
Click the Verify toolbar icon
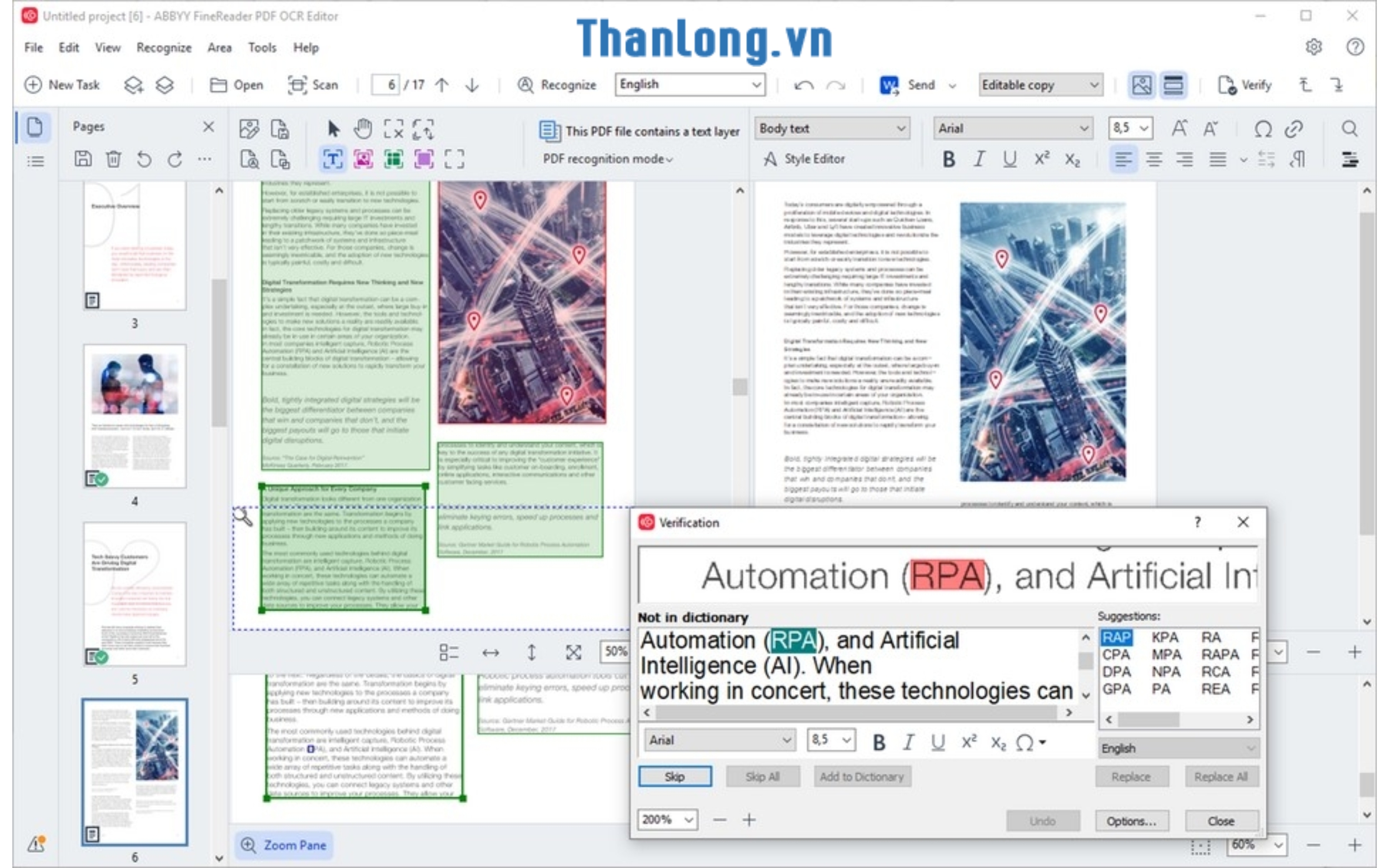pyautogui.click(x=1227, y=85)
